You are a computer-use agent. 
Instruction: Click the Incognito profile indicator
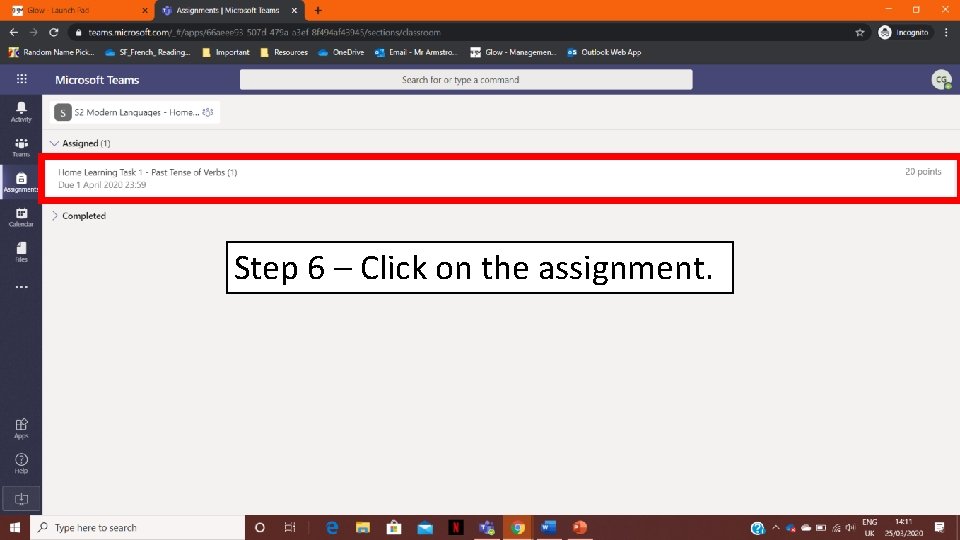coord(903,32)
